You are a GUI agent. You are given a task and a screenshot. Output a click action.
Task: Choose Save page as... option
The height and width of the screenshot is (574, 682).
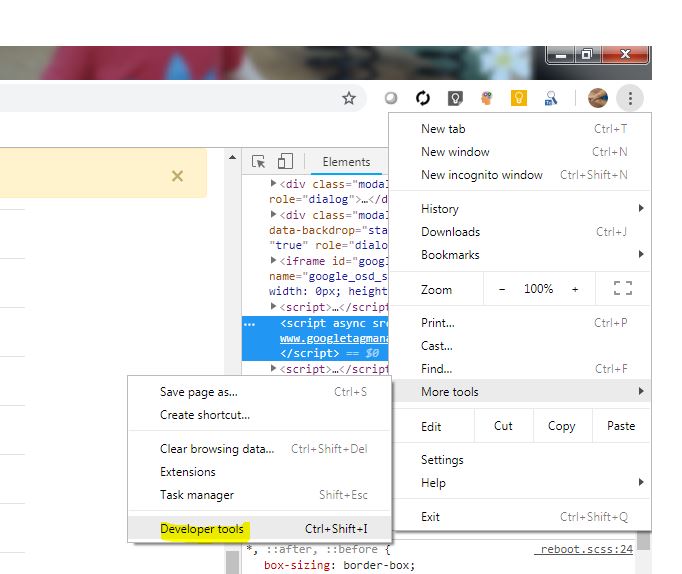[260, 392]
